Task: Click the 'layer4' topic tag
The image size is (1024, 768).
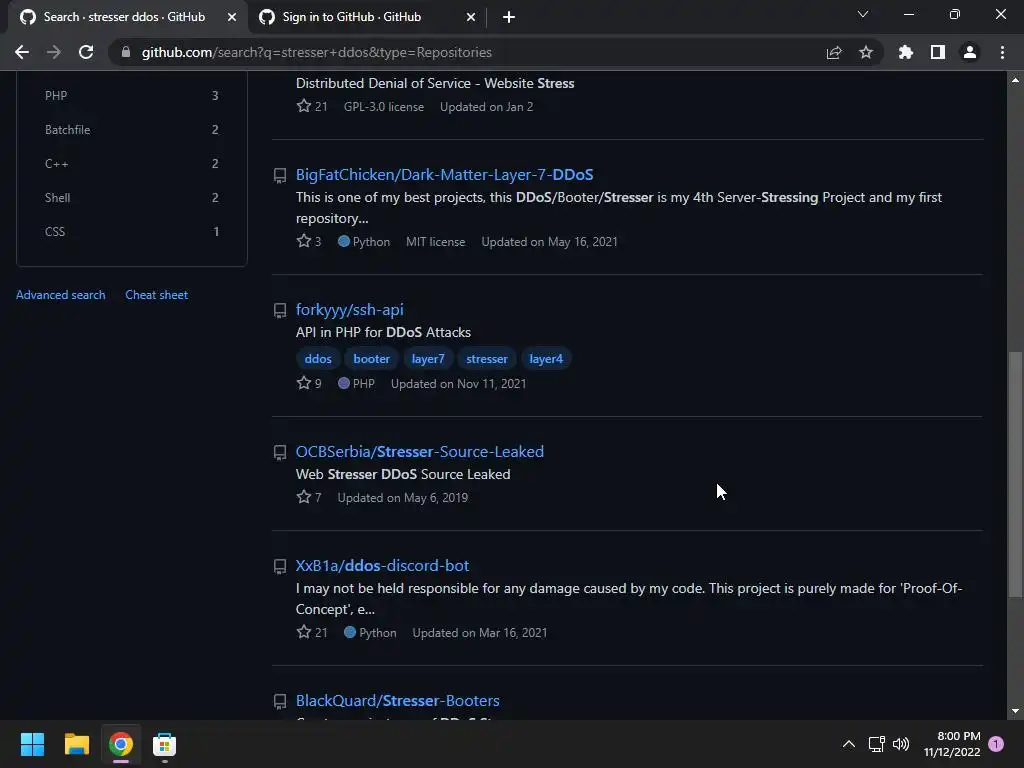Action: tap(546, 359)
